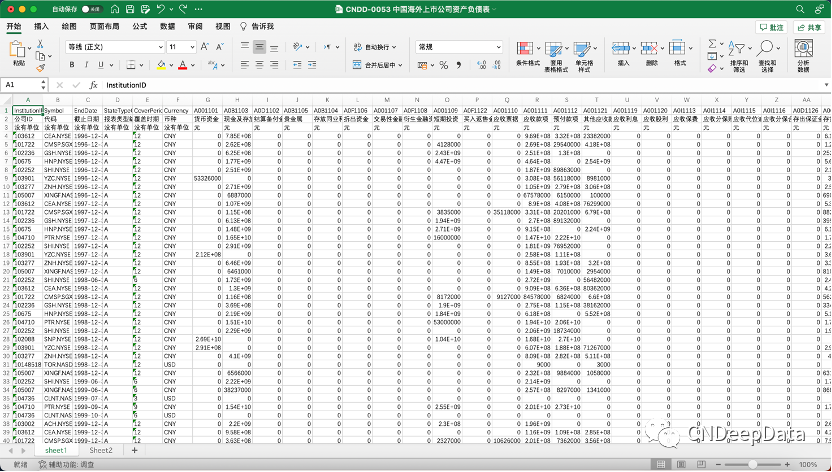Click the Home icon in title bar
Viewport: 832px width, 472px height.
pyautogui.click(x=115, y=9)
